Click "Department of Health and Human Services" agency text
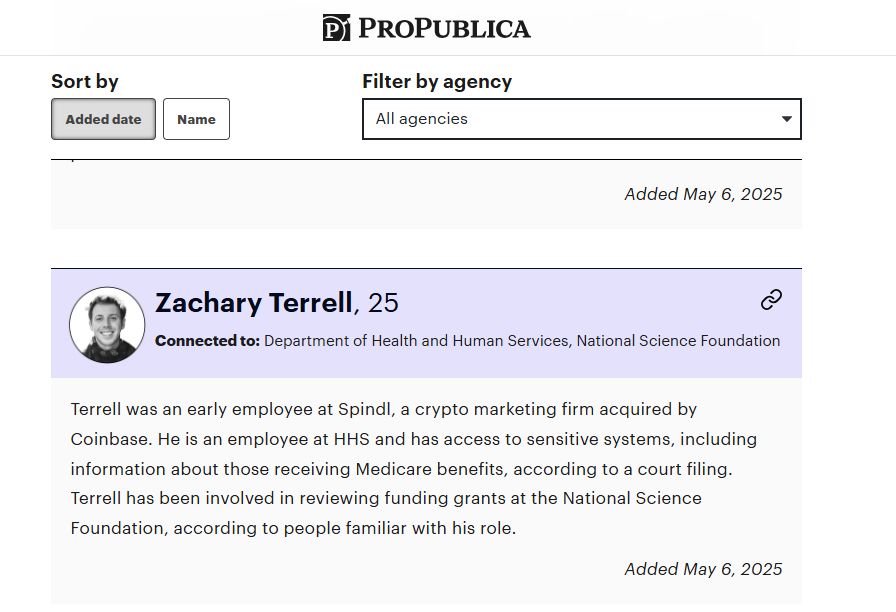 coord(417,341)
